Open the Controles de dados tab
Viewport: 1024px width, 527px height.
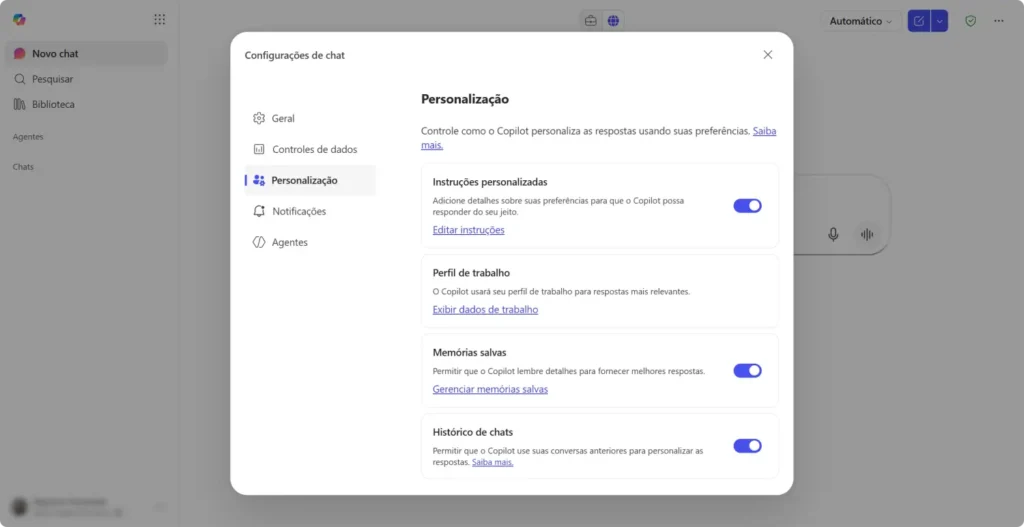(x=310, y=150)
